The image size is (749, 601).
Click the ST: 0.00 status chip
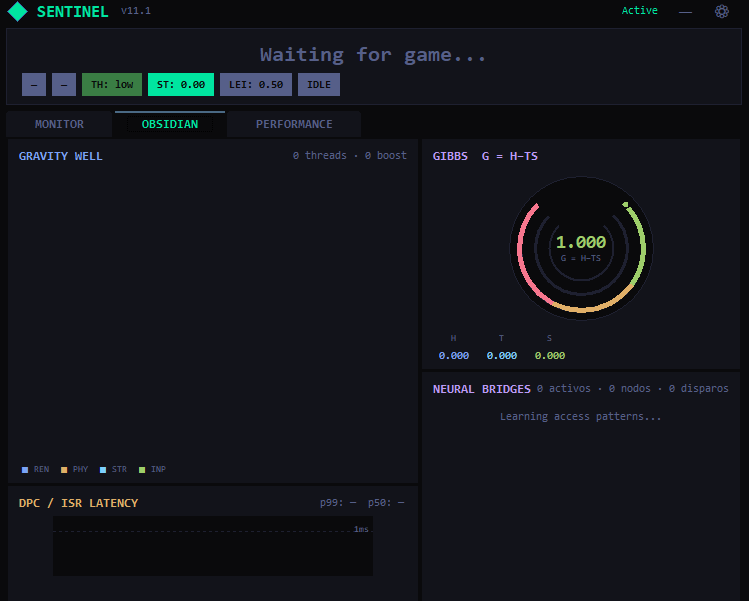click(x=181, y=85)
